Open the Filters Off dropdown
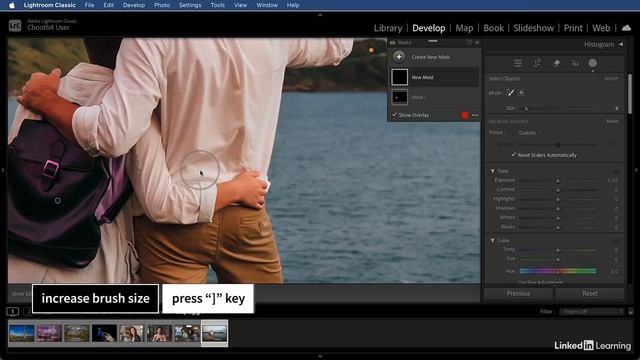640x360 pixels. [x=592, y=312]
